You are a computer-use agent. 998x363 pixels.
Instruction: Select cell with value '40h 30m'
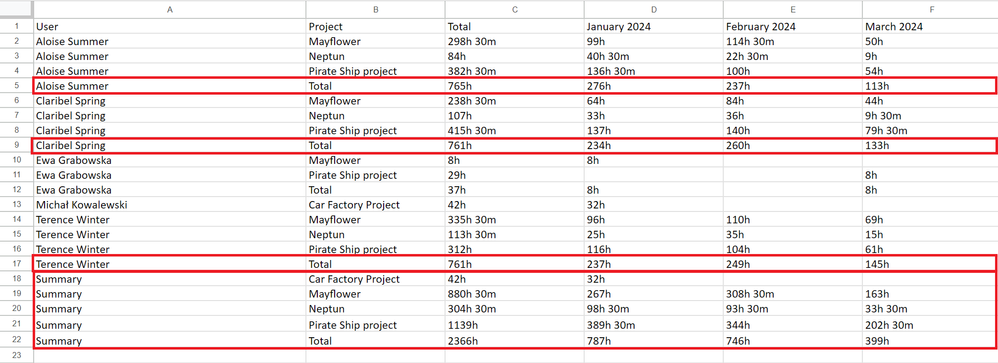[x=654, y=56]
